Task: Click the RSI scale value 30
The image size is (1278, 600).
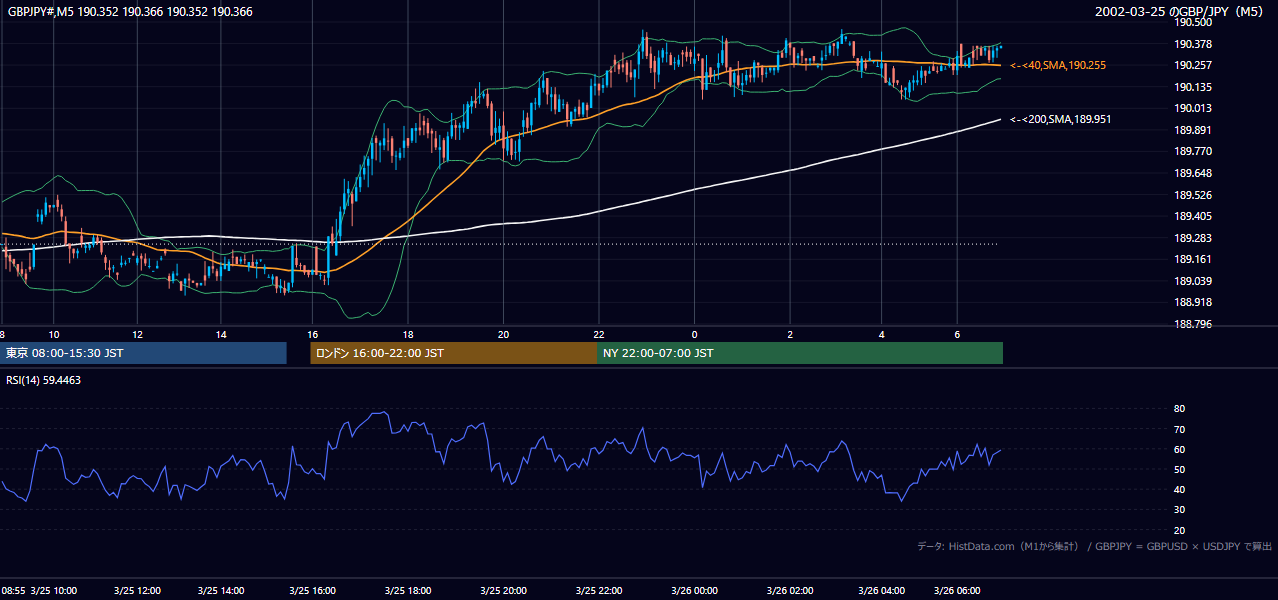Action: pos(1179,510)
